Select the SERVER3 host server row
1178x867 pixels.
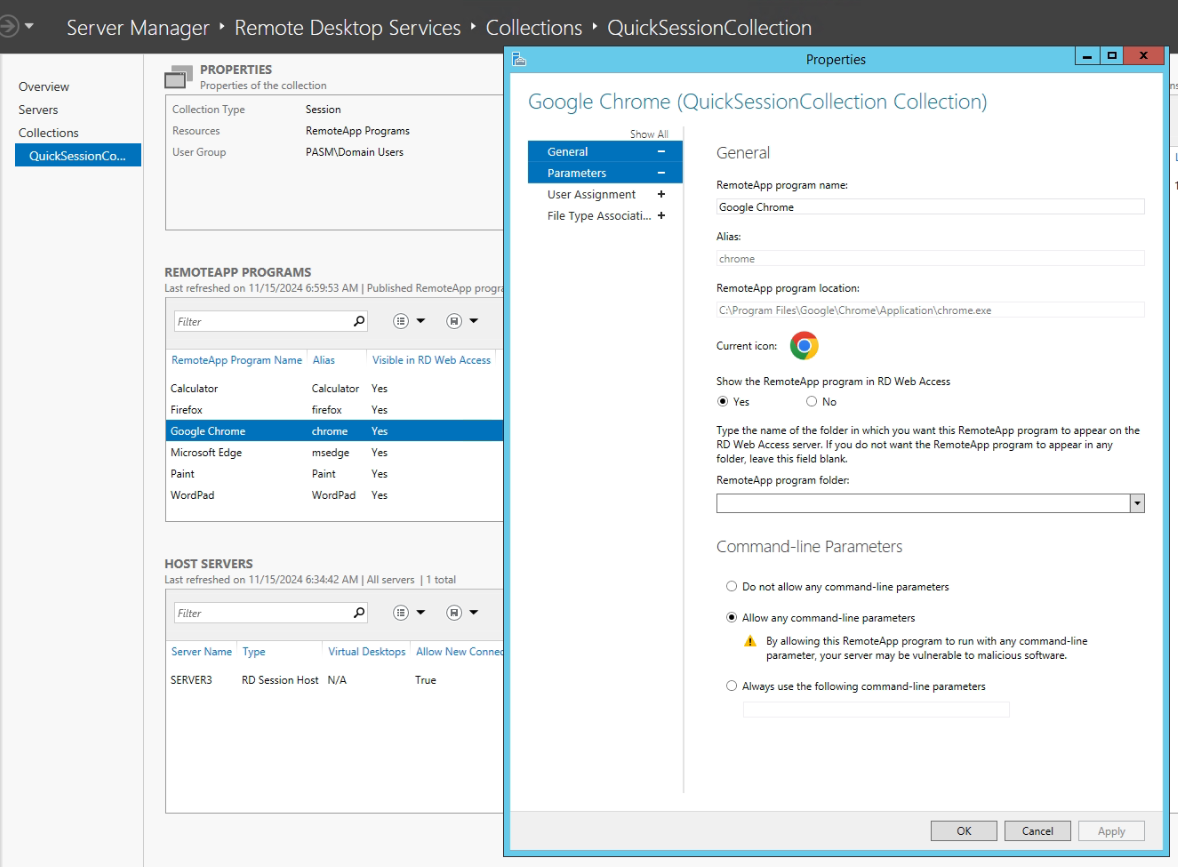[x=334, y=680]
